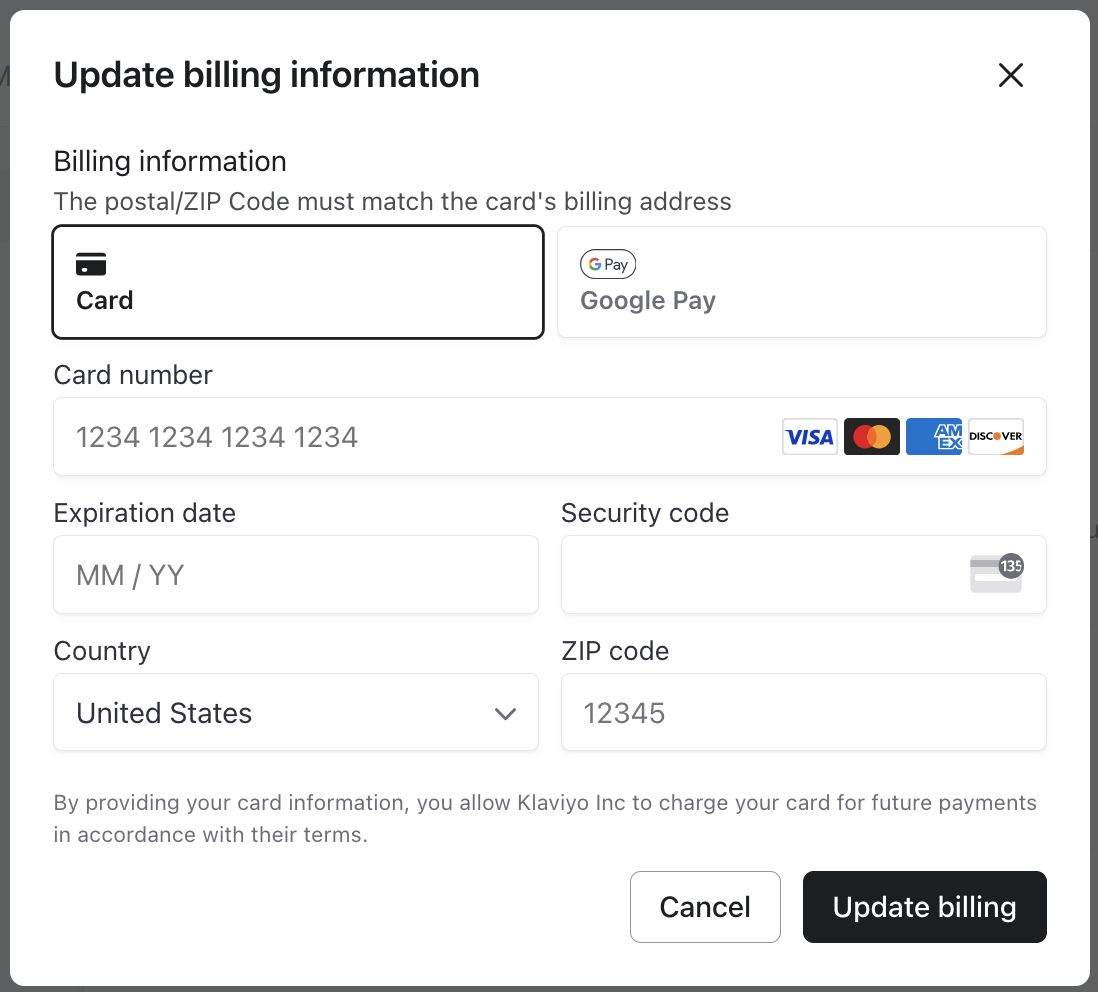
Task: Click the Billing information section heading
Action: pos(170,161)
